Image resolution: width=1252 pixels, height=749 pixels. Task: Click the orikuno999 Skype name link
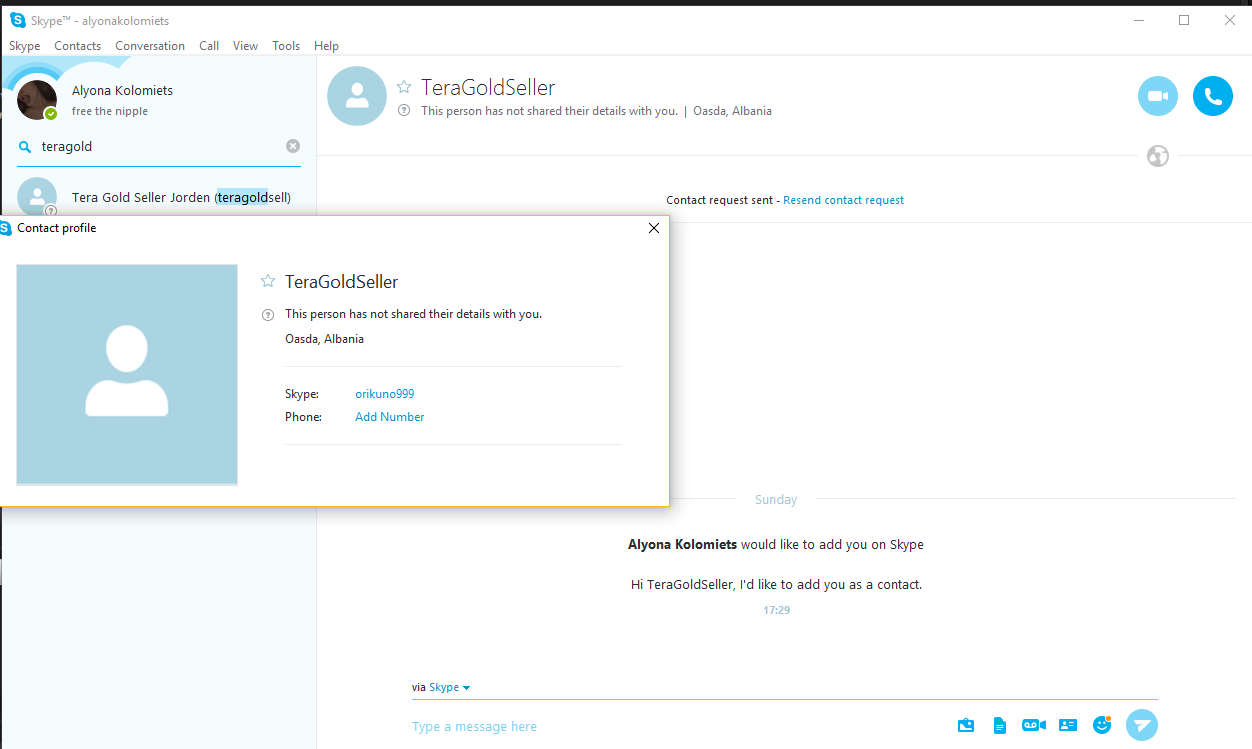point(385,394)
